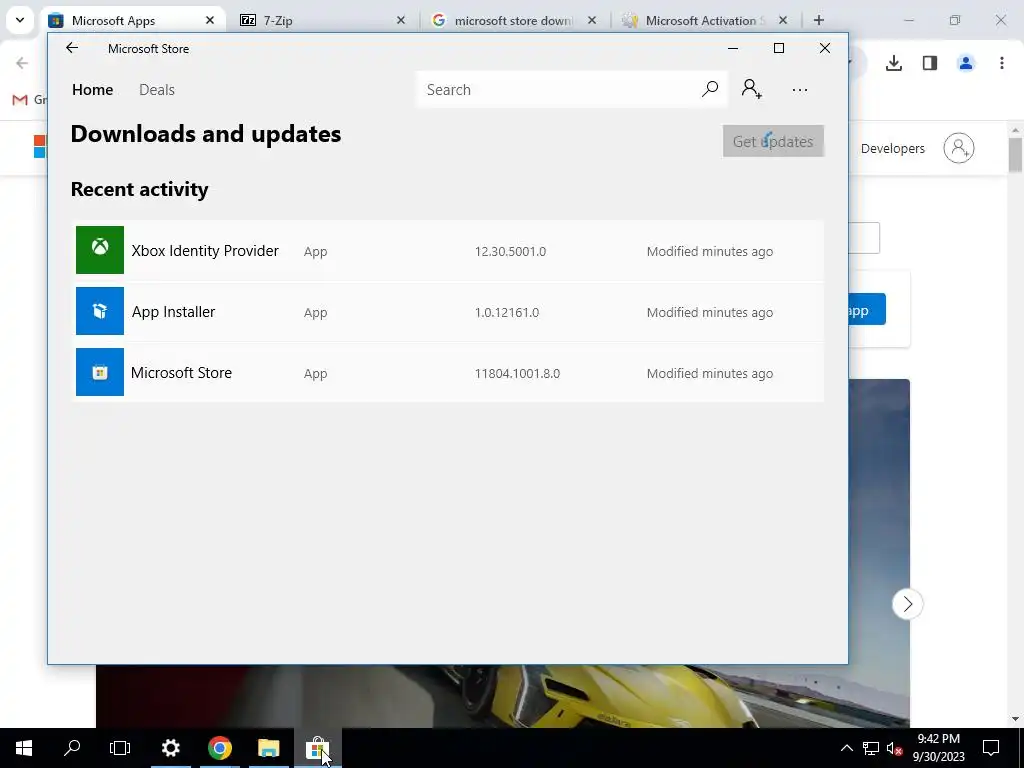Toggle the Chrome side panel icon
Image resolution: width=1024 pixels, height=768 pixels.
pyautogui.click(x=930, y=63)
